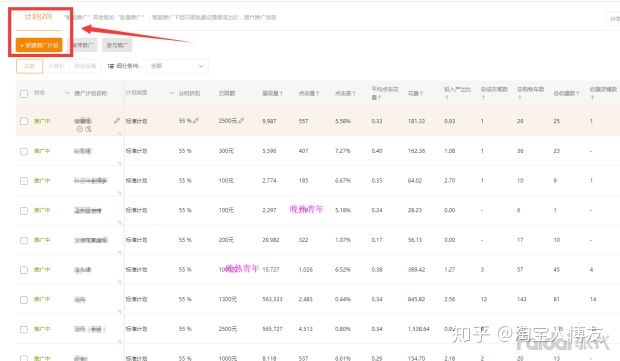This screenshot has width=620, height=361.
Task: Click the 推广计划名称 column header
Action: (91, 93)
